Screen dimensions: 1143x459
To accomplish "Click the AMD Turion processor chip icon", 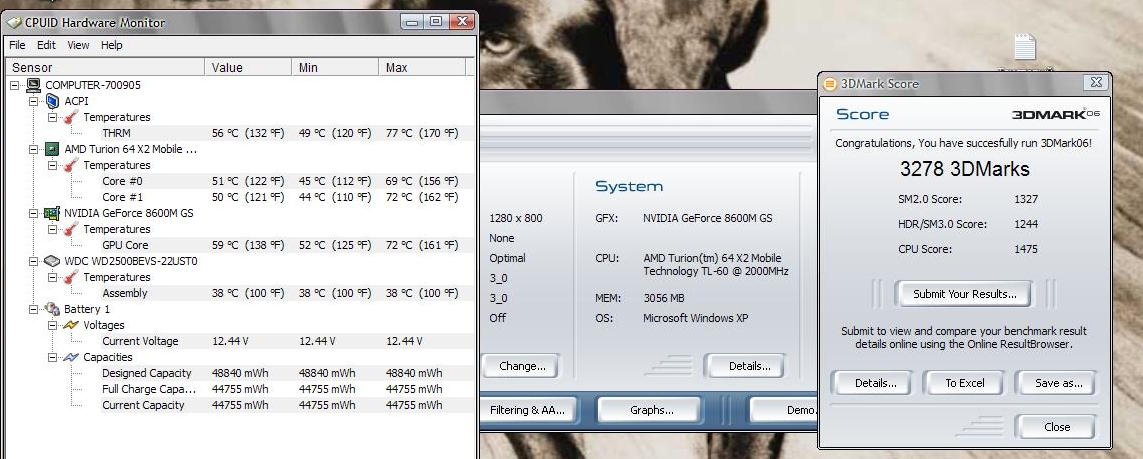I will pos(52,149).
